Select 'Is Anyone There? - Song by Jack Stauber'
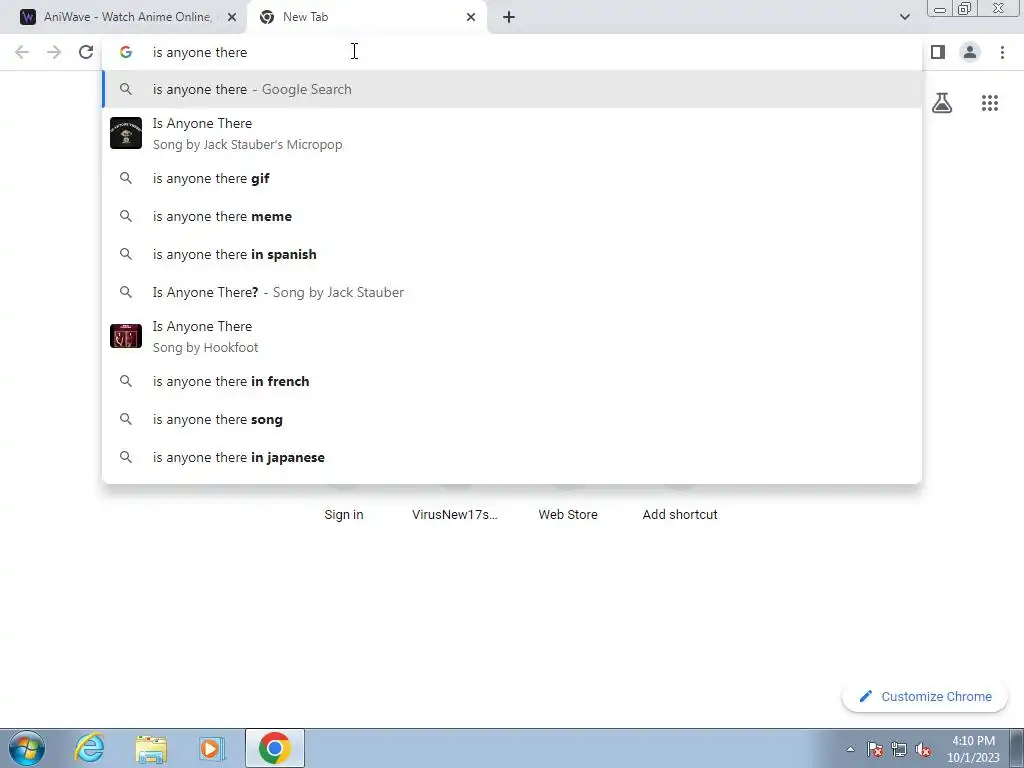This screenshot has height=768, width=1024. click(x=512, y=292)
